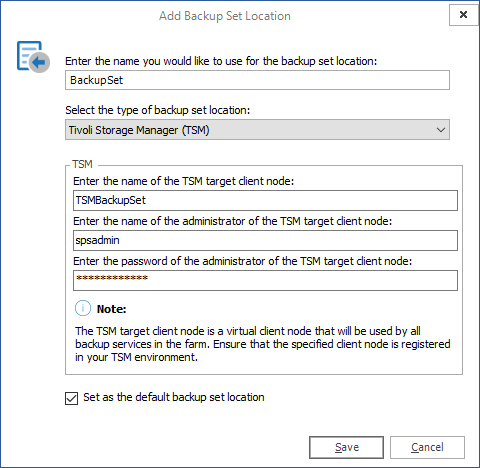Click the TSM target client node field
The width and height of the screenshot is (480, 468).
pyautogui.click(x=265, y=200)
